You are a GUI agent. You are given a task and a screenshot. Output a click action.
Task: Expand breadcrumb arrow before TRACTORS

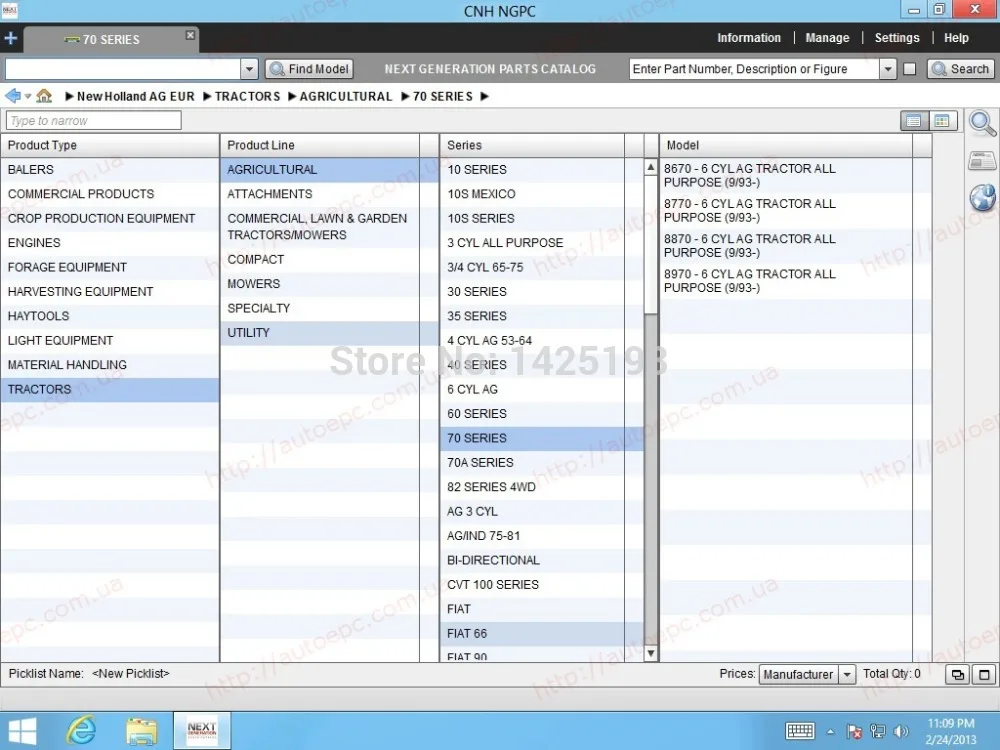coord(207,96)
